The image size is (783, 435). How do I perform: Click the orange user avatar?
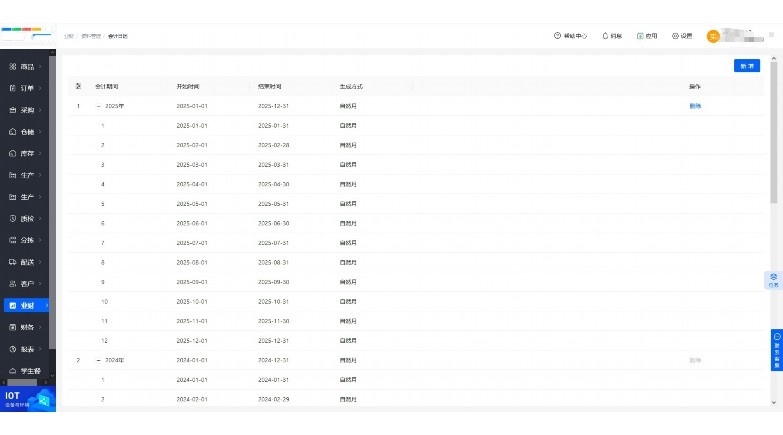click(713, 36)
